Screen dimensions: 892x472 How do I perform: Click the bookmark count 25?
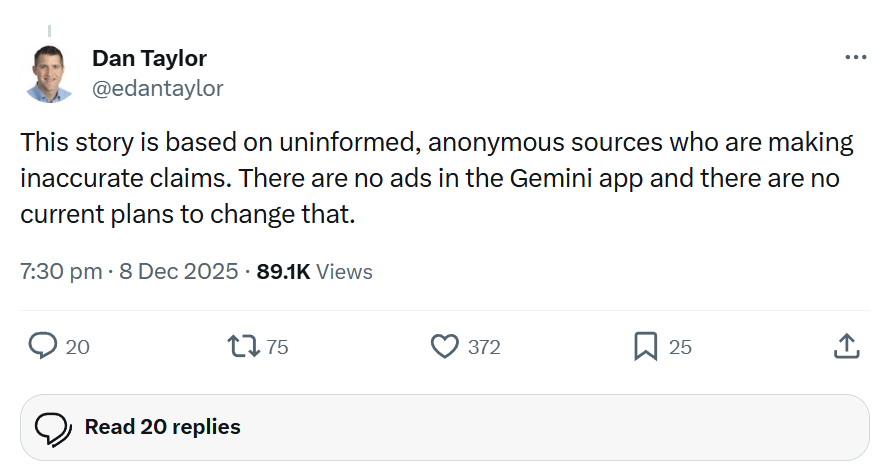680,347
